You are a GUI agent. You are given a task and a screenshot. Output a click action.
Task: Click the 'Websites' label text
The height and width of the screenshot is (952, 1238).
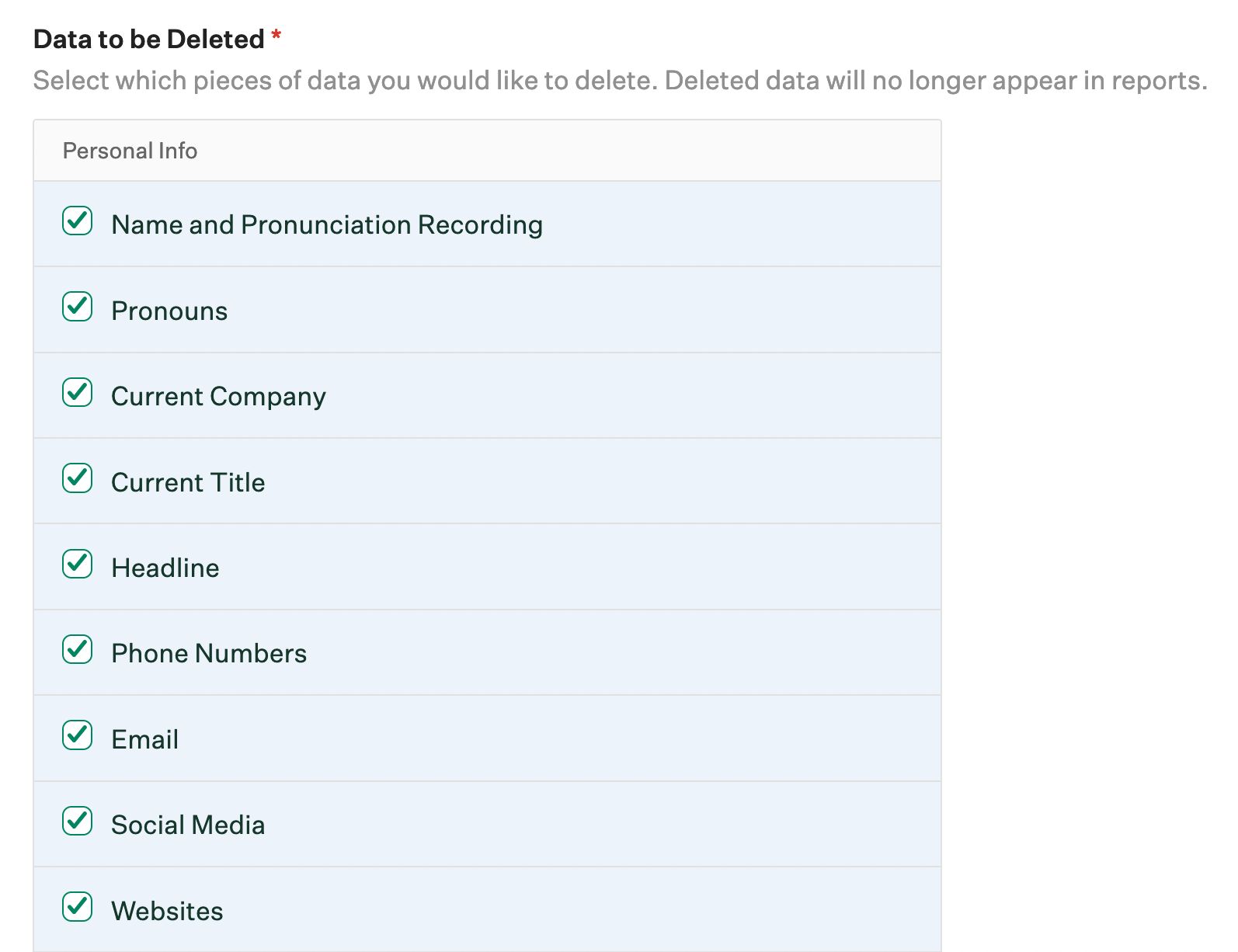click(167, 912)
